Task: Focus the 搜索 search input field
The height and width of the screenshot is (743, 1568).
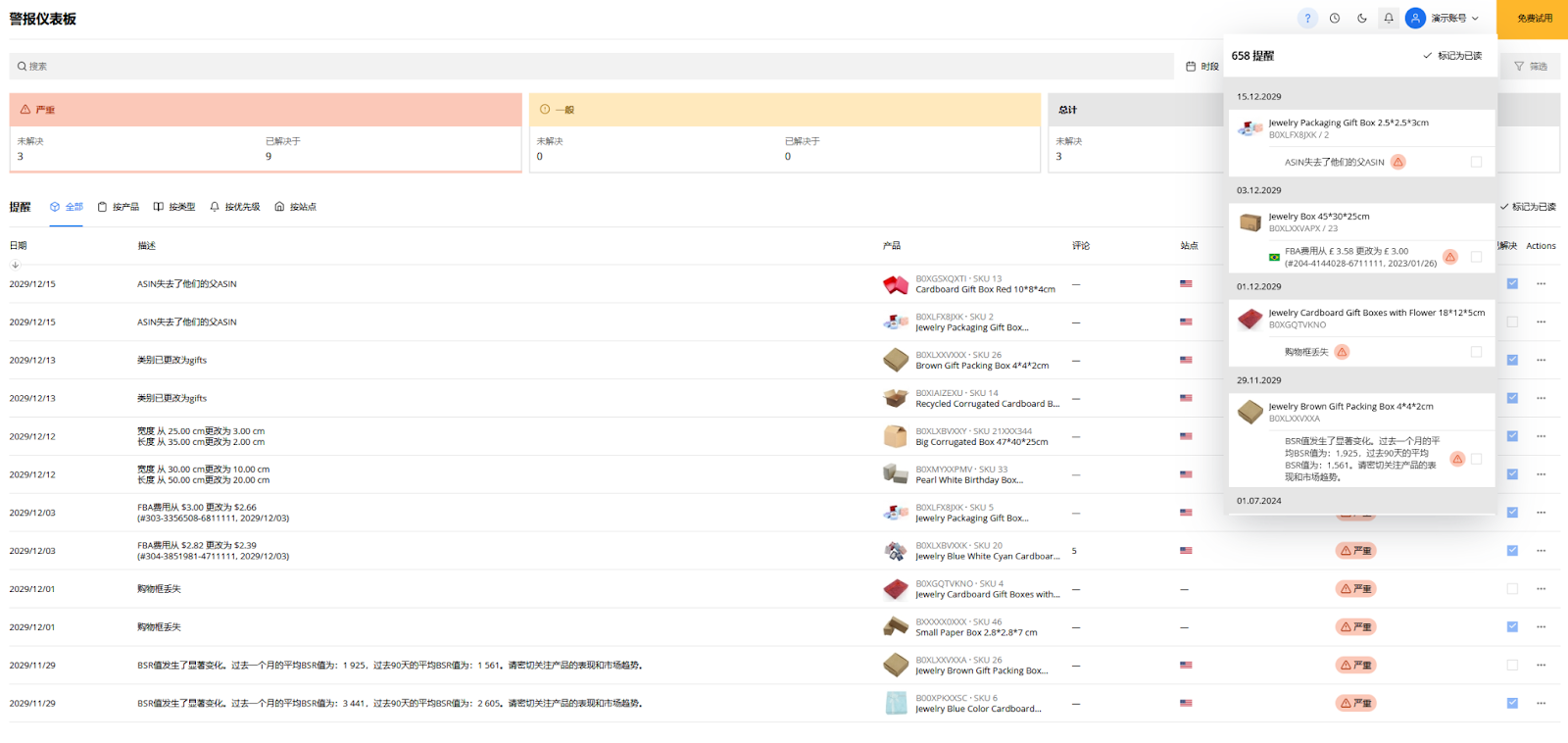Action: pos(591,67)
